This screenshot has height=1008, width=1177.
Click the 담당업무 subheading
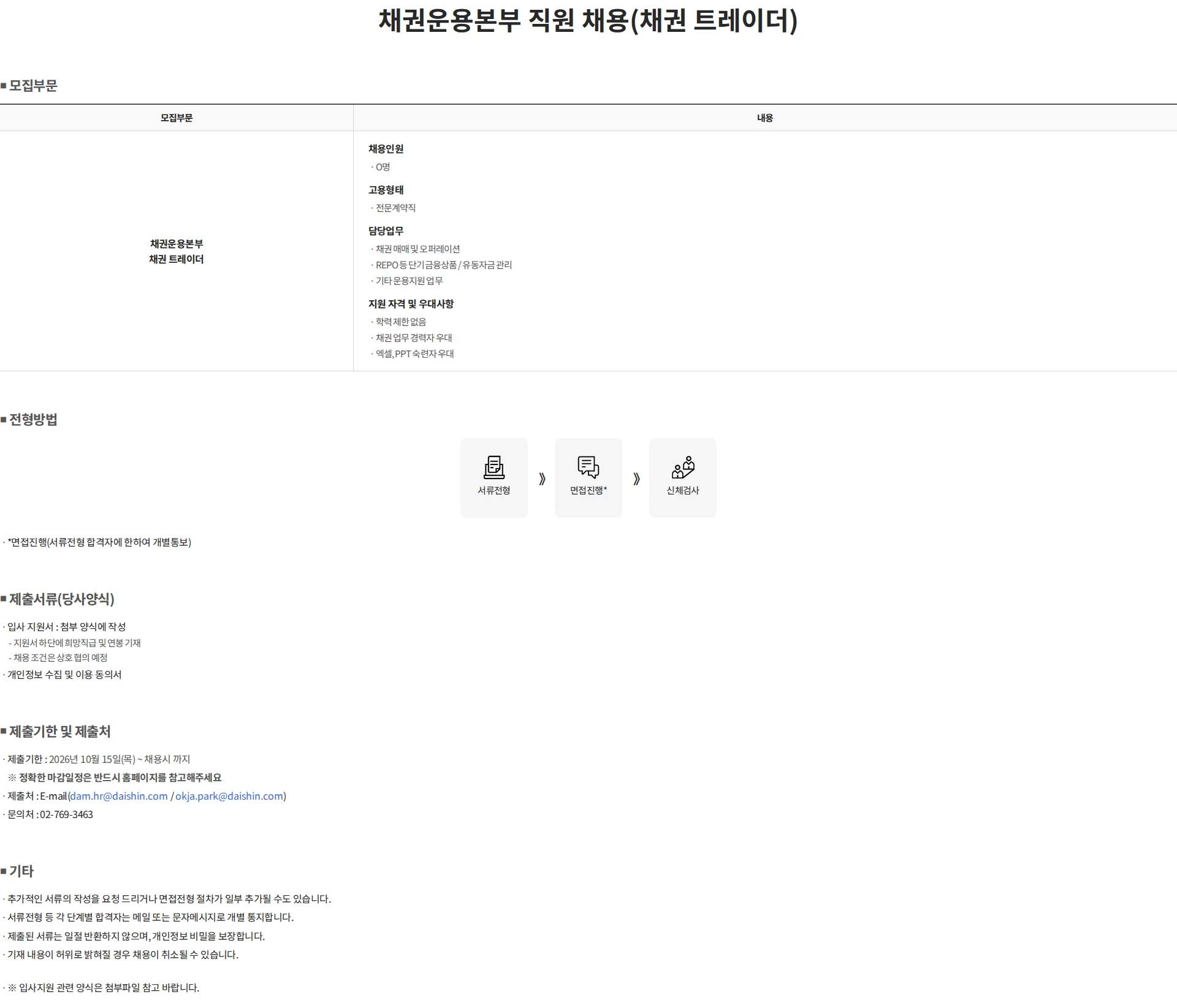click(x=386, y=231)
